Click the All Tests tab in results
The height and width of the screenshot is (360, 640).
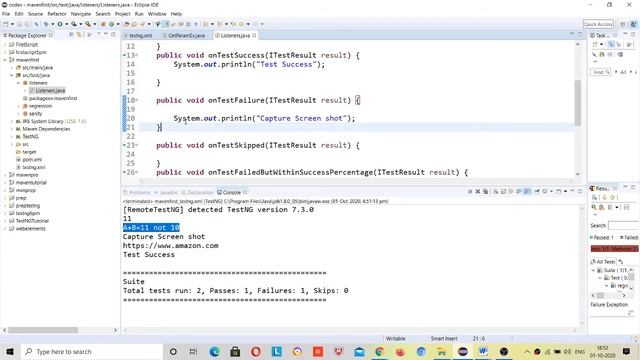tap(603, 262)
